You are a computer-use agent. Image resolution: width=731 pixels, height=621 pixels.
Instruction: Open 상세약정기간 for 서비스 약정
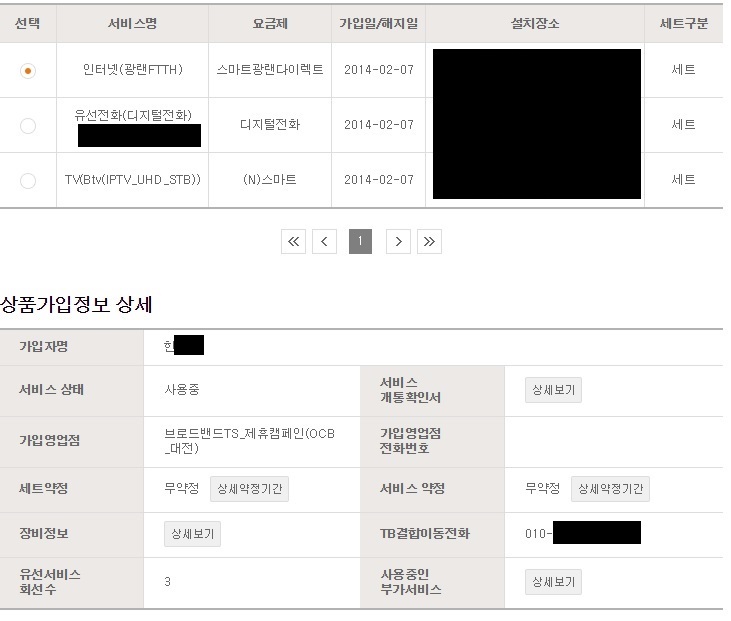pos(610,489)
